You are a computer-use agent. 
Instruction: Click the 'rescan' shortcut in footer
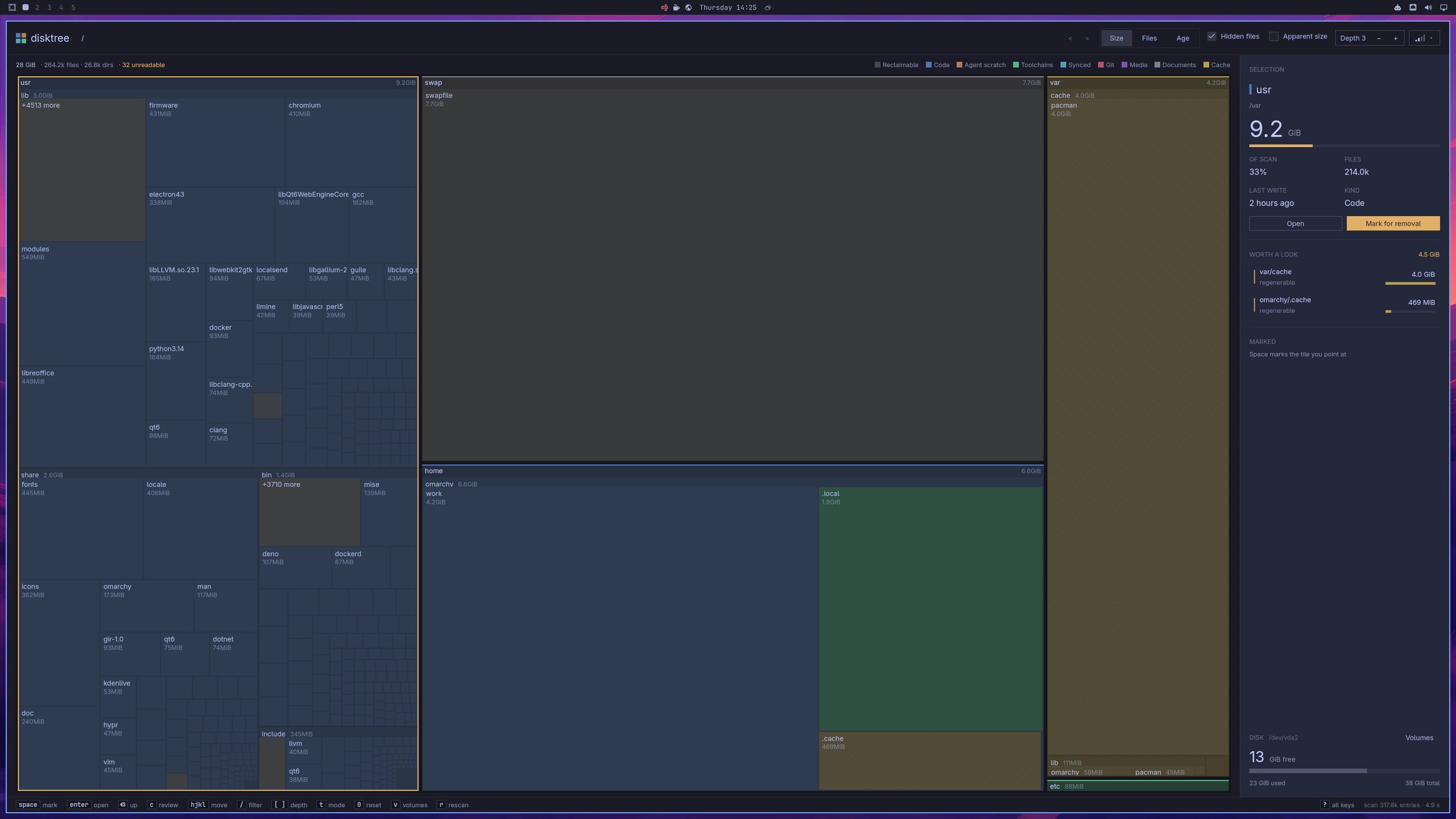coord(453,805)
